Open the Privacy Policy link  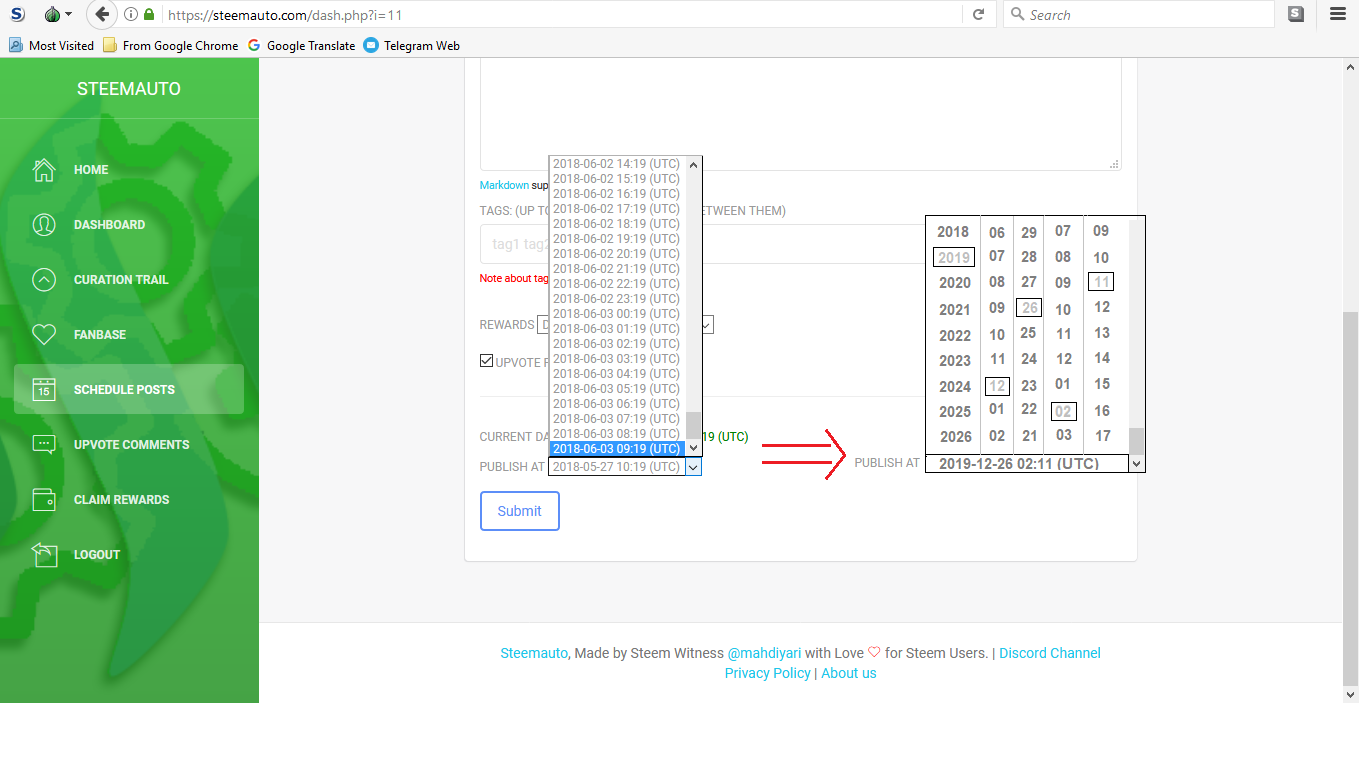click(x=768, y=673)
